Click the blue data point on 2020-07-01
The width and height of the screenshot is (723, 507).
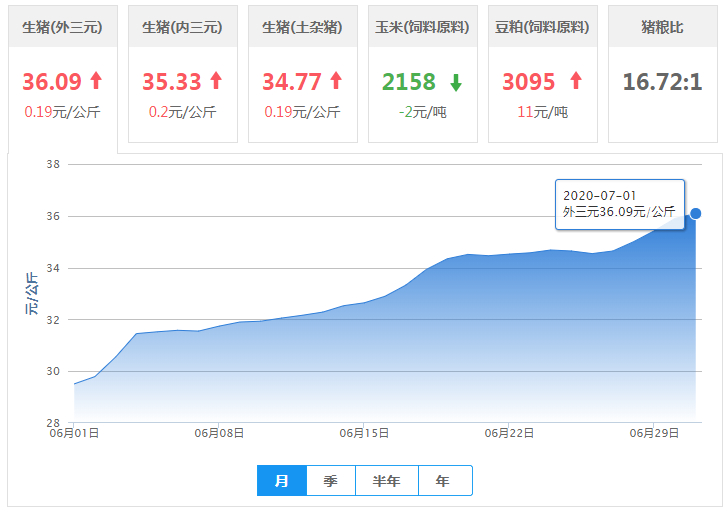[x=696, y=213]
